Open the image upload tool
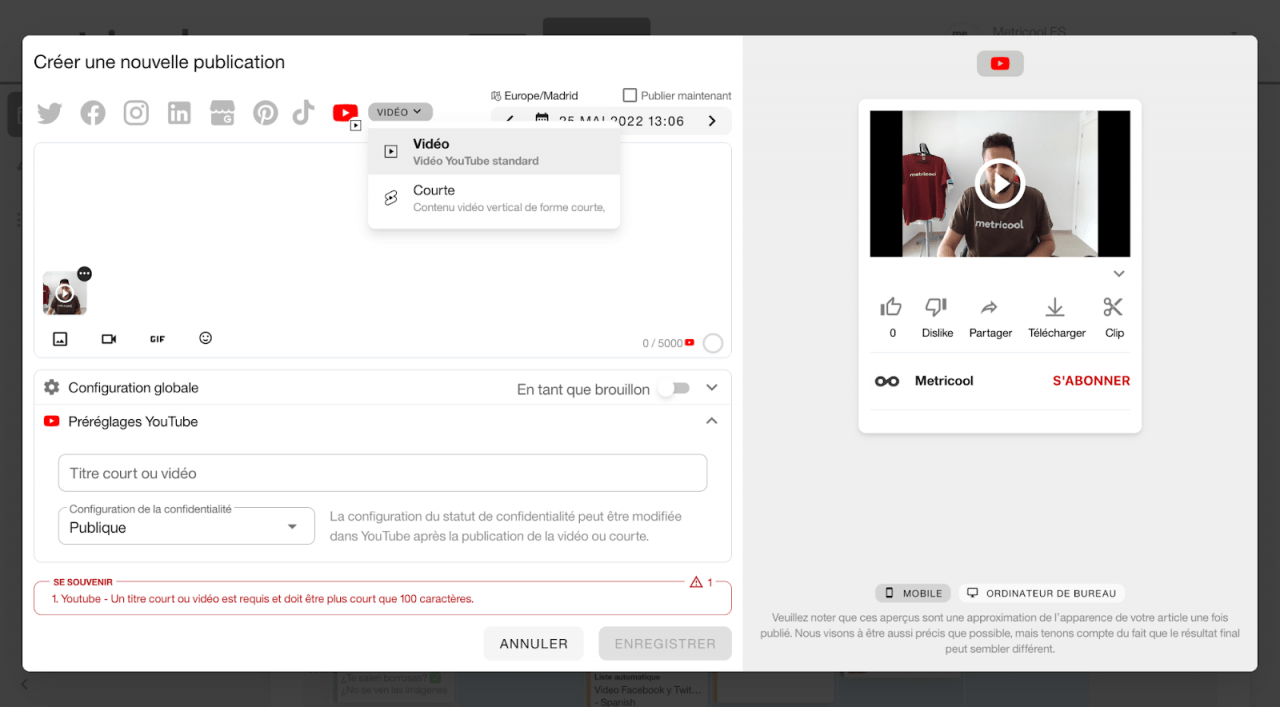 pos(60,338)
